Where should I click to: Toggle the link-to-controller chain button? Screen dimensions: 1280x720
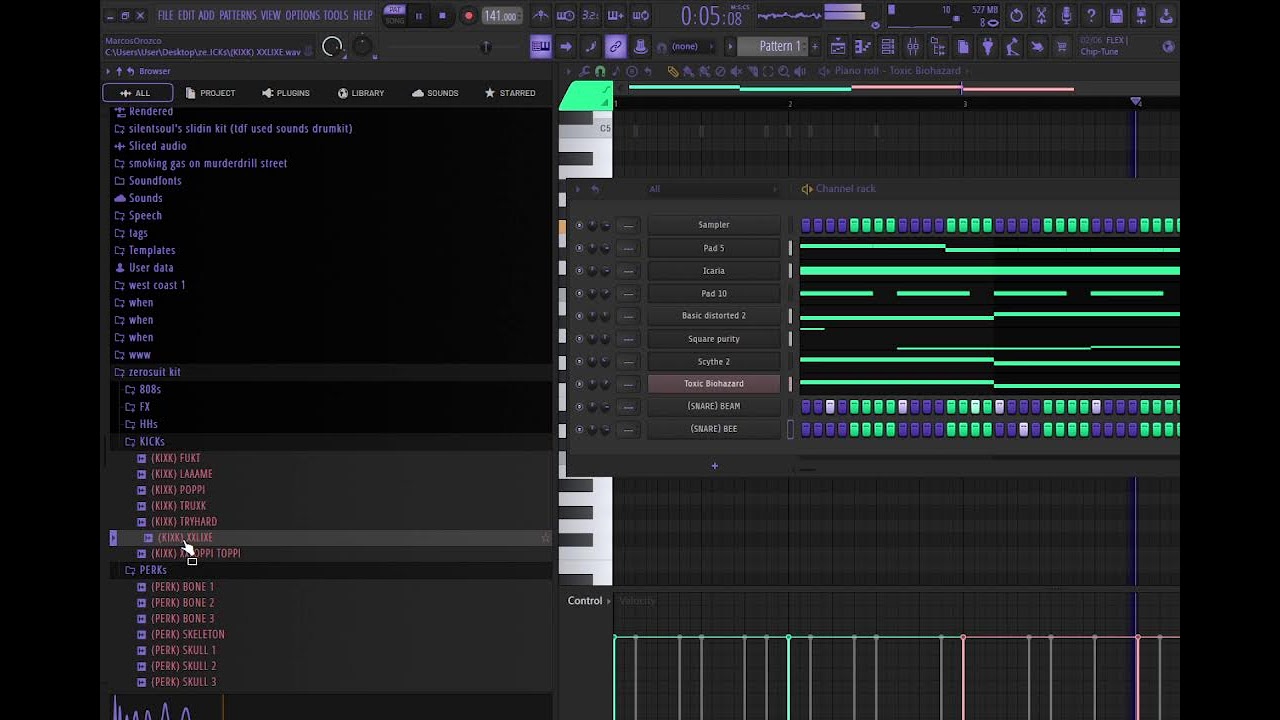[x=615, y=47]
